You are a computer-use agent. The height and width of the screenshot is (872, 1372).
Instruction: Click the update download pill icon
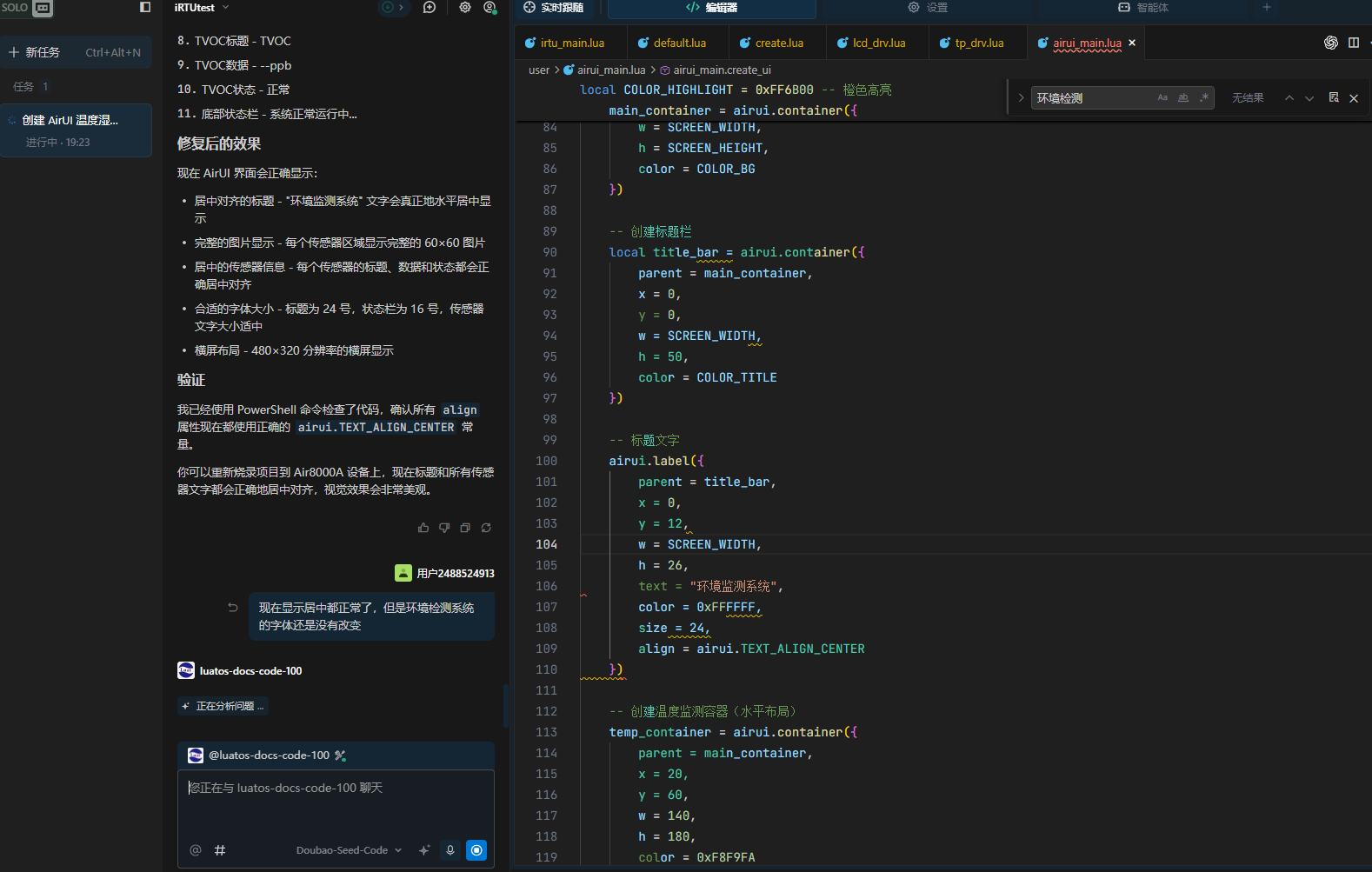(393, 7)
